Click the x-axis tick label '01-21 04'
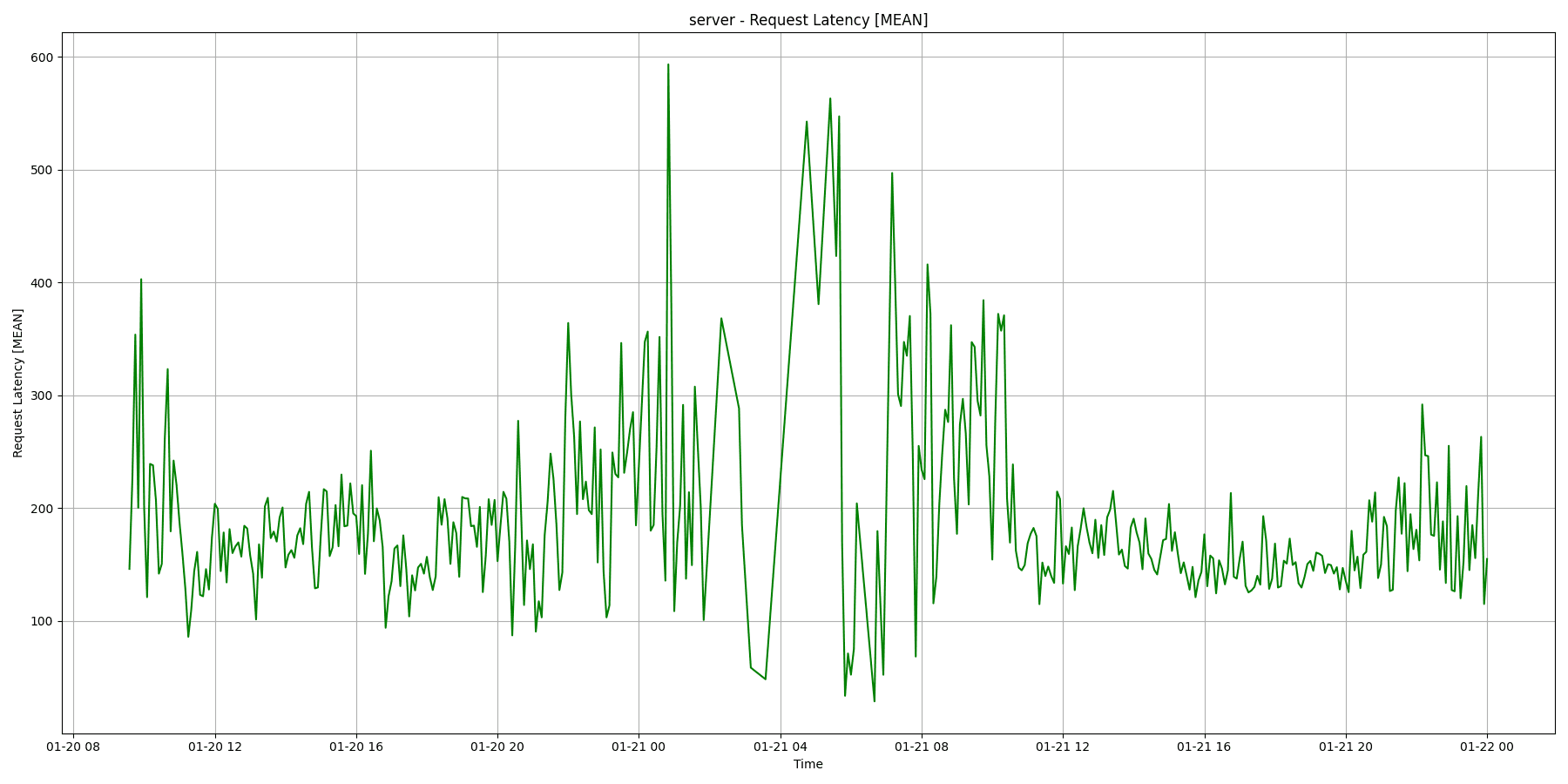The height and width of the screenshot is (784, 1568). coord(781,747)
